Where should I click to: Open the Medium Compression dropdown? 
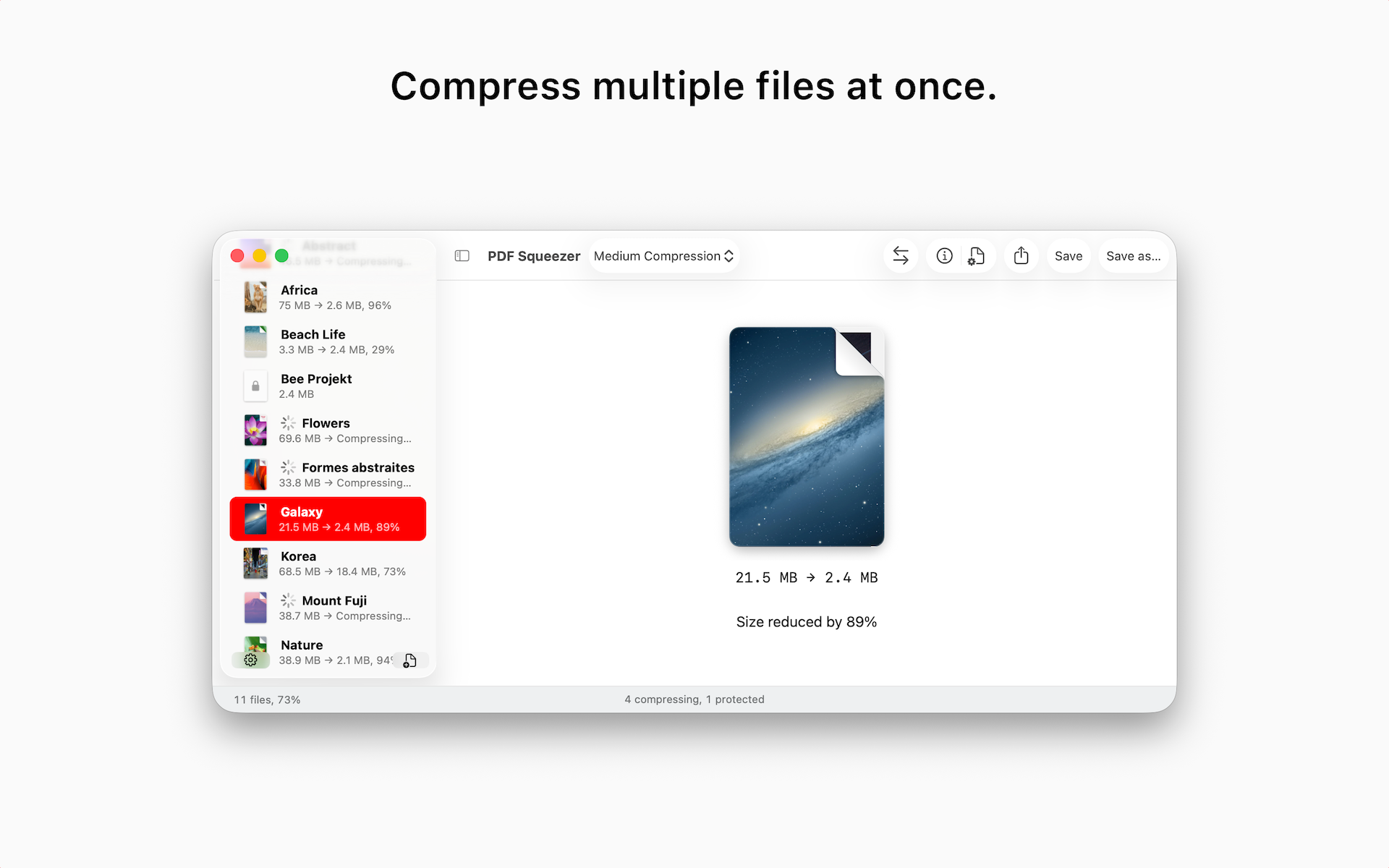663,256
